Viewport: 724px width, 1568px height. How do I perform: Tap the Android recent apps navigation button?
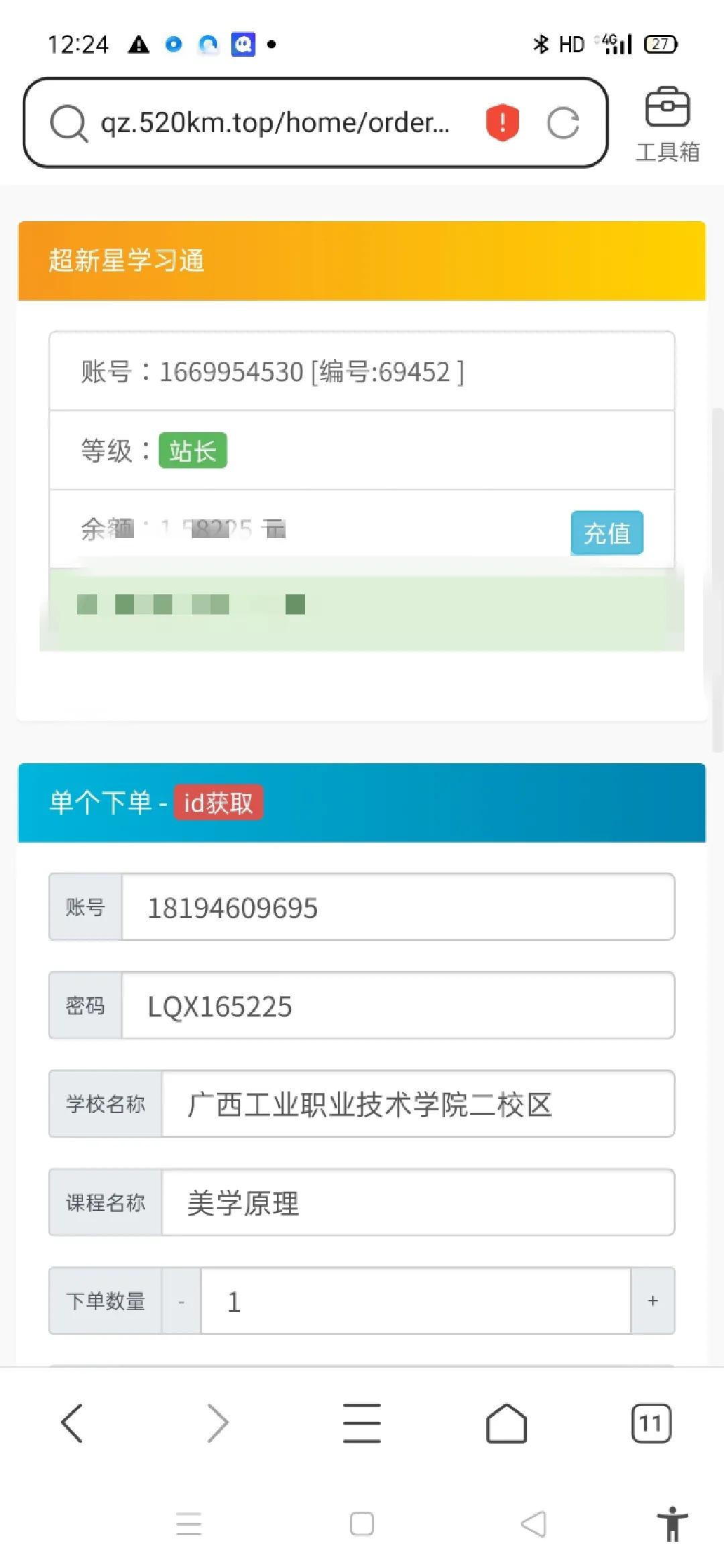coord(189,1524)
